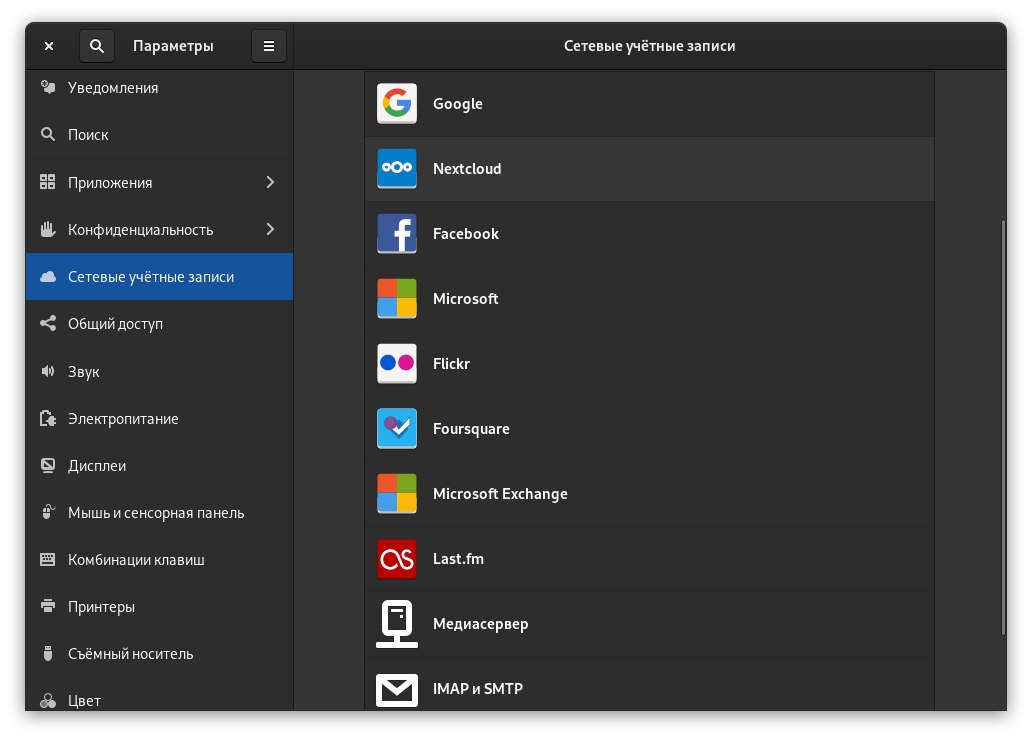Click the Общий доступ share icon
This screenshot has height=739, width=1032.
click(47, 323)
